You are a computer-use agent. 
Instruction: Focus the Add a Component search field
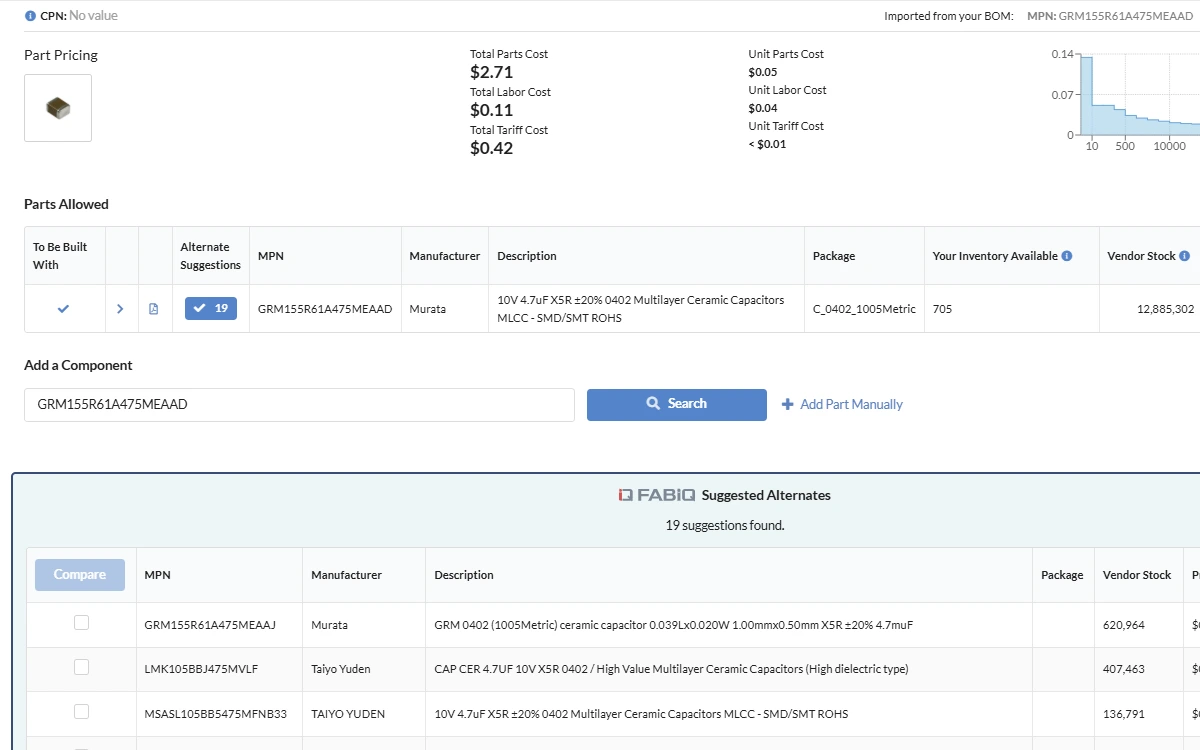(299, 405)
